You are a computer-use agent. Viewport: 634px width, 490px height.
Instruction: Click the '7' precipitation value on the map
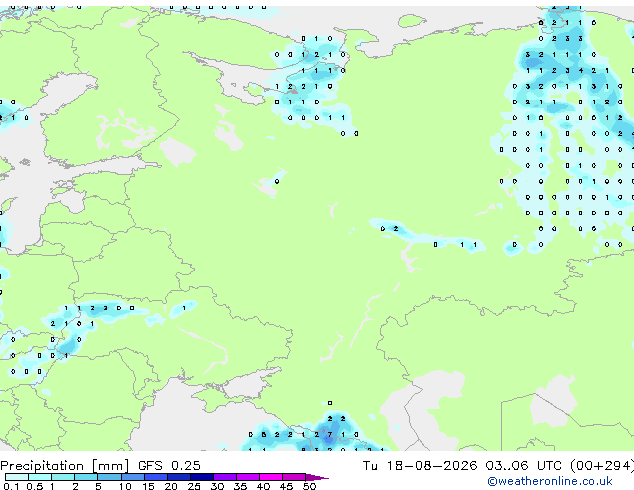[330, 435]
